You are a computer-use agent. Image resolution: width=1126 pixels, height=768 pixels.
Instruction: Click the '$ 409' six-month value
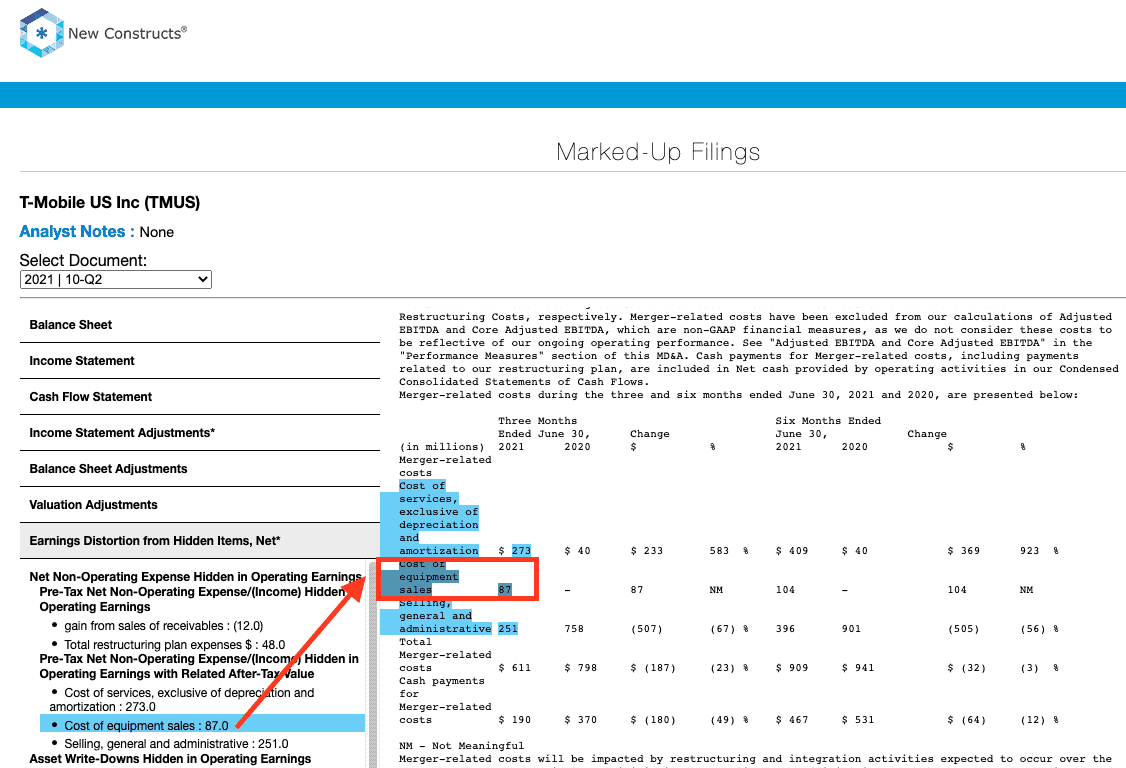(792, 551)
